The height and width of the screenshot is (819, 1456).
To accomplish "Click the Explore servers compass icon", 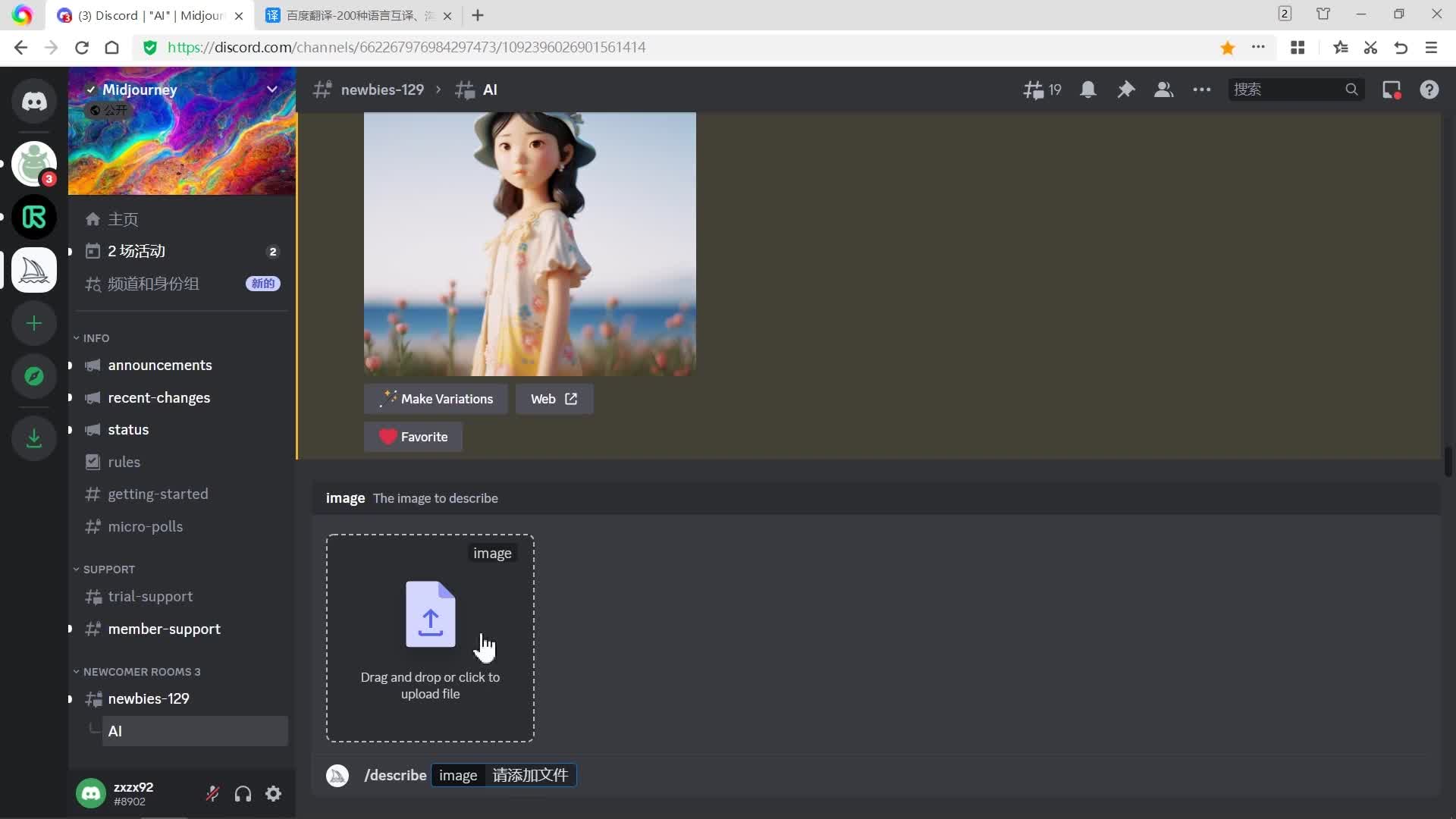I will pyautogui.click(x=34, y=376).
